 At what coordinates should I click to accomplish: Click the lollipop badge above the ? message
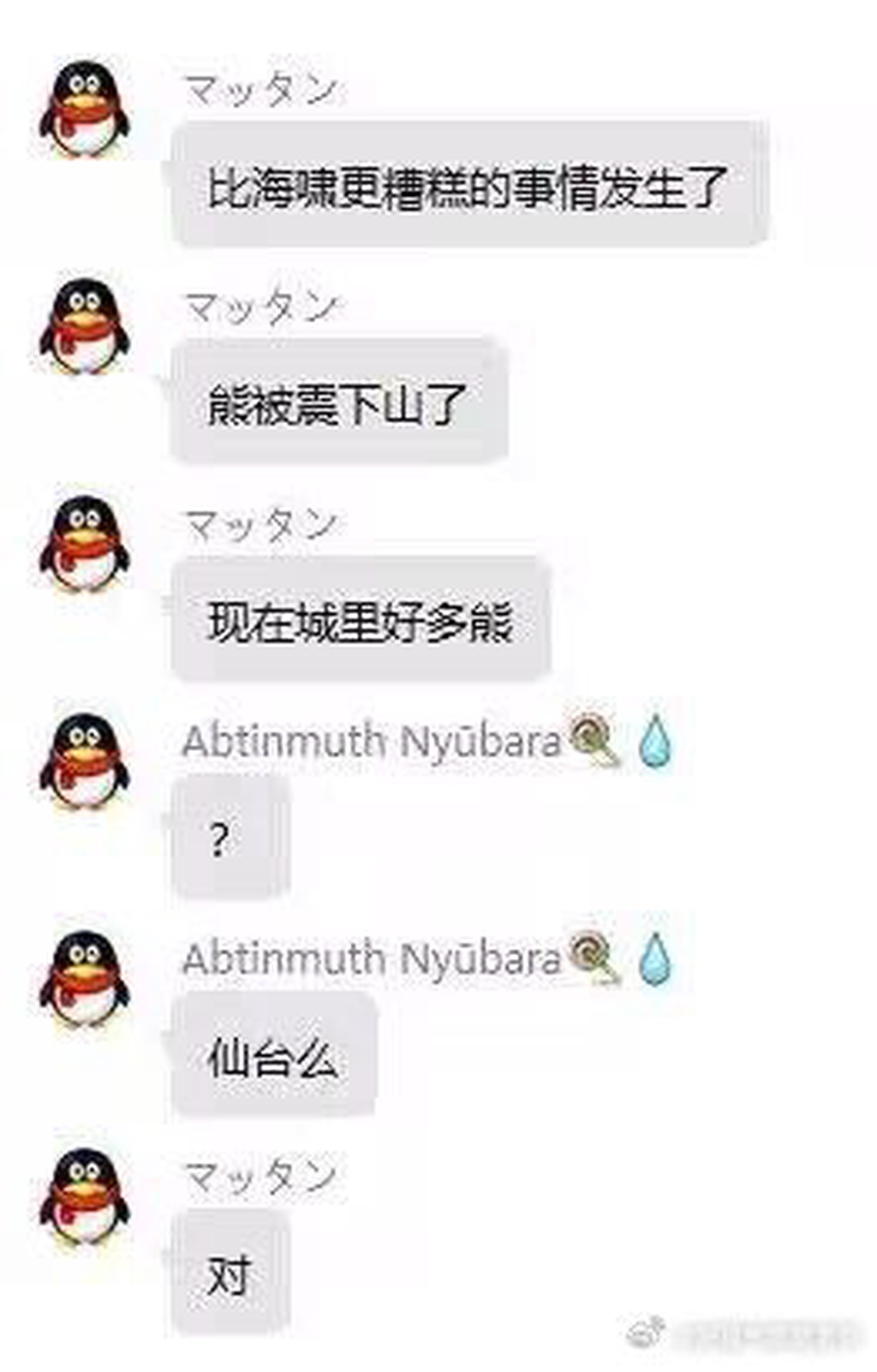[x=592, y=738]
